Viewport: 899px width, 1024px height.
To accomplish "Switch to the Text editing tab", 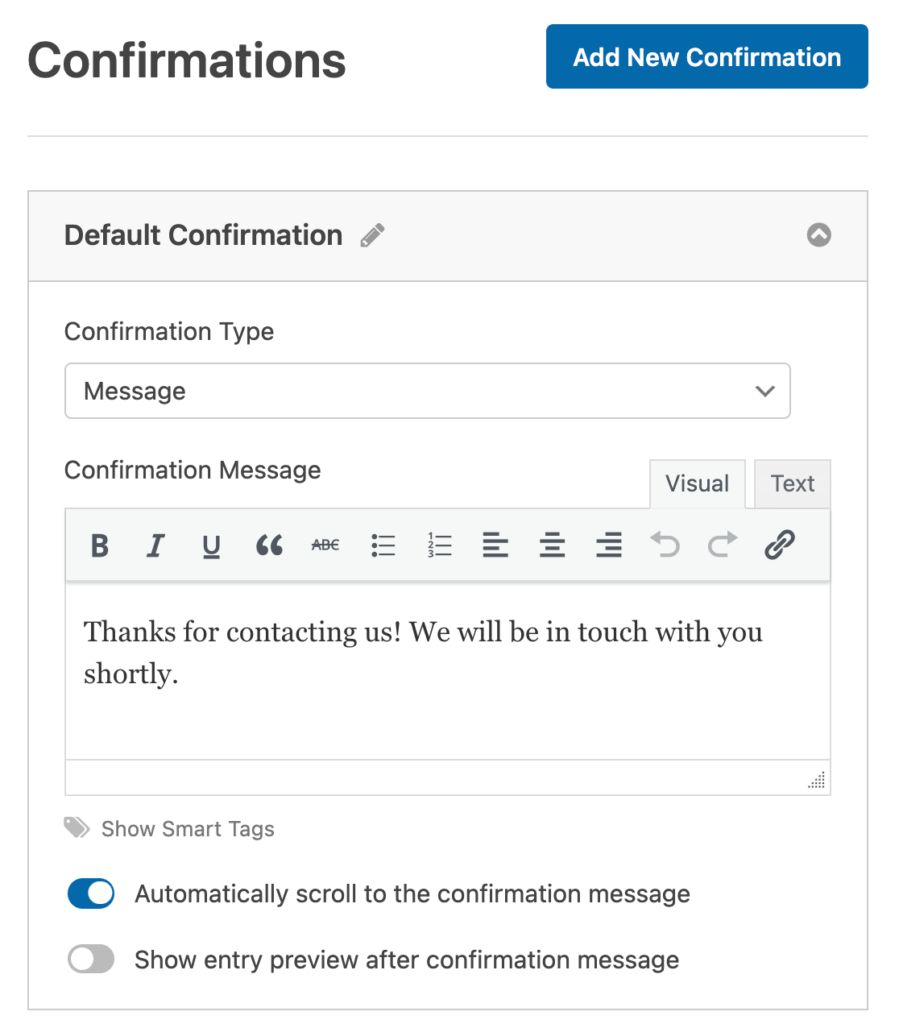I will 792,484.
